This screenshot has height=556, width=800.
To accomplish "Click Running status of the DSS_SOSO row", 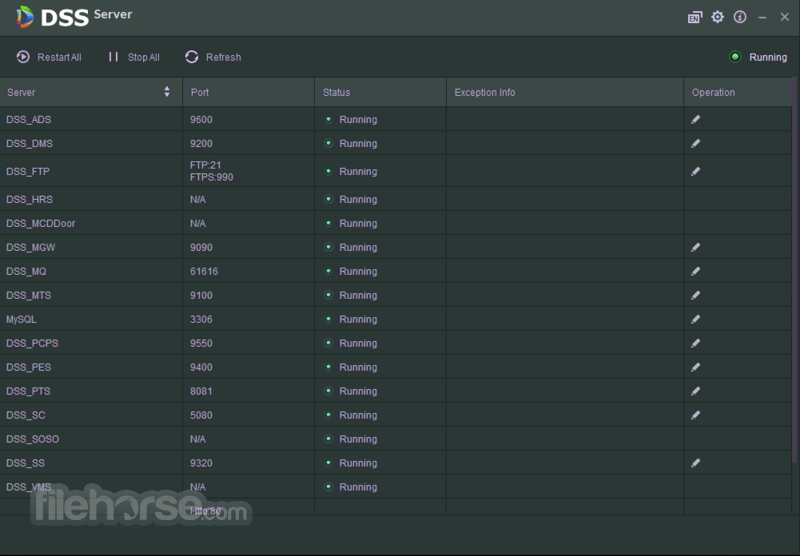I will coord(351,439).
